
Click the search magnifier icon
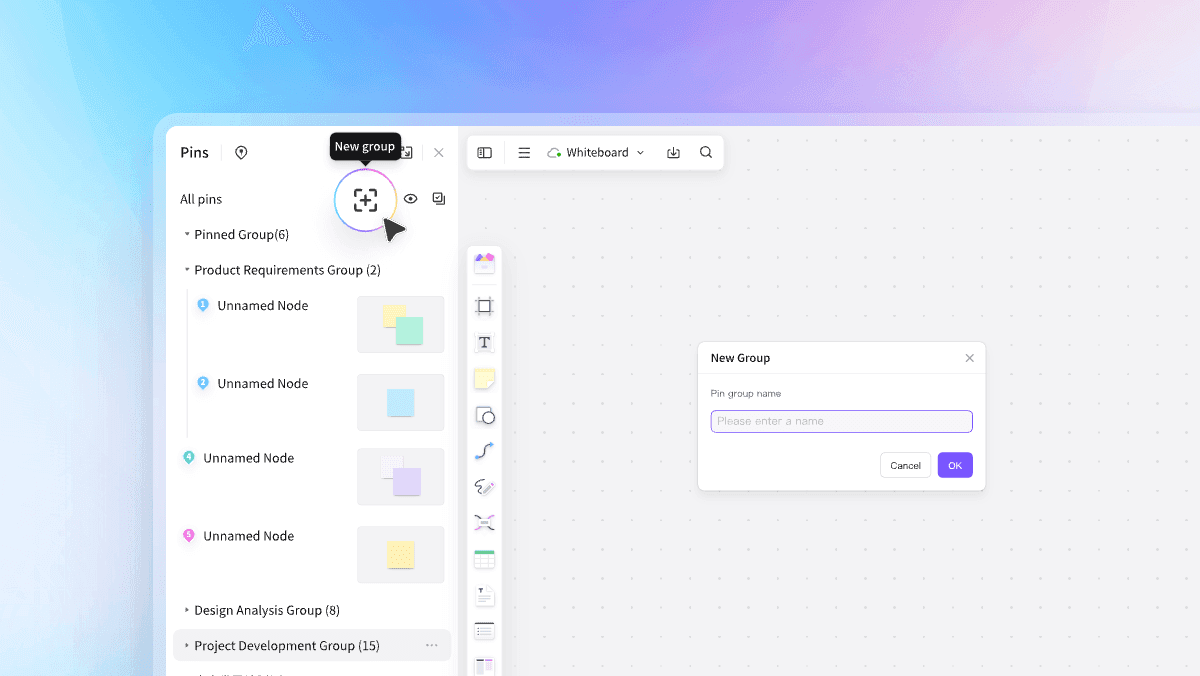click(706, 153)
